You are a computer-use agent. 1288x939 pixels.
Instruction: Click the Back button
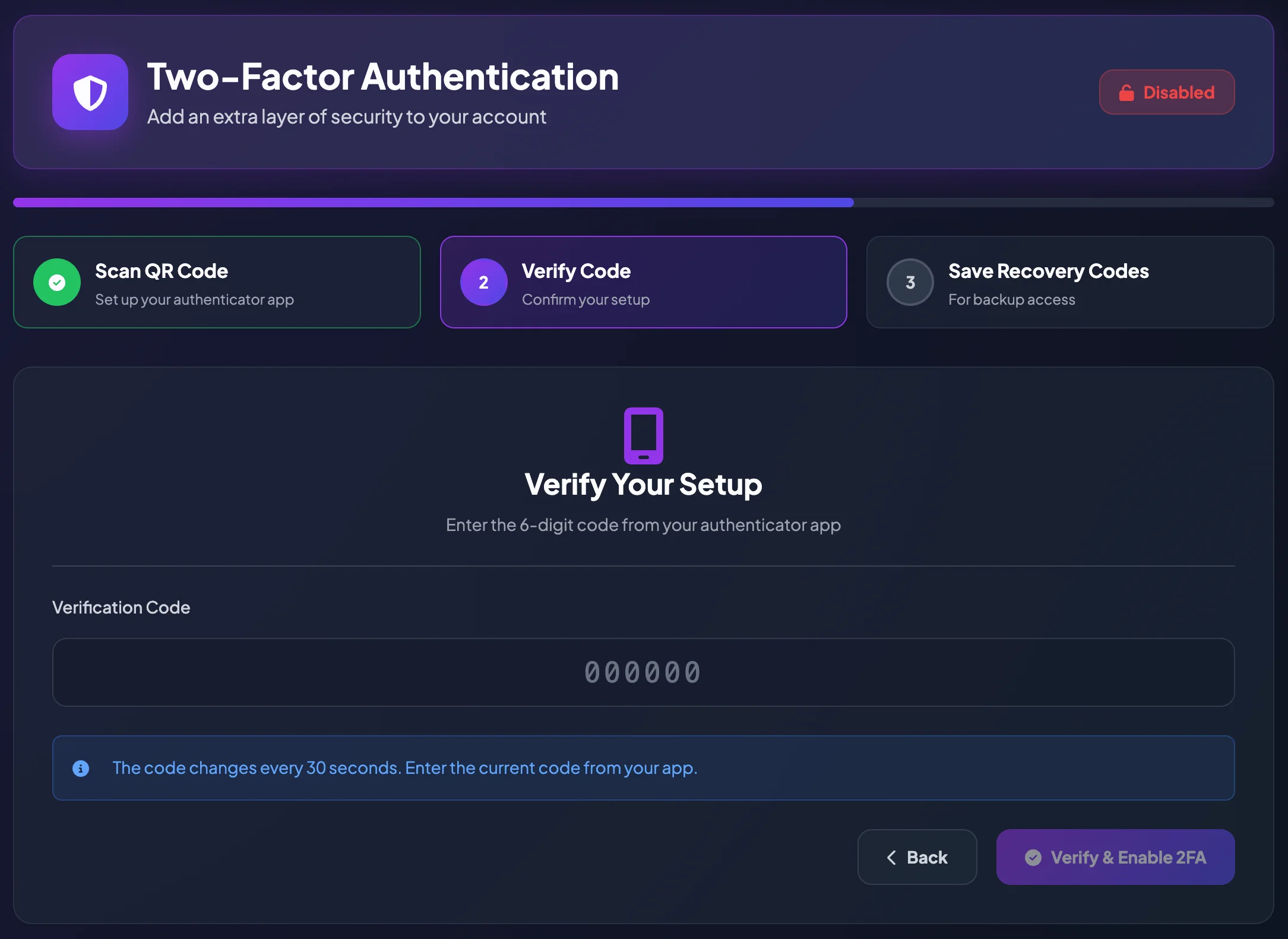pos(917,857)
